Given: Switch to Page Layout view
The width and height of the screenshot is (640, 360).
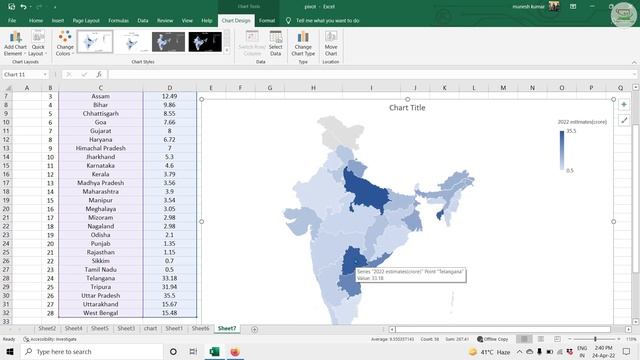Looking at the screenshot, I should pyautogui.click(x=541, y=339).
